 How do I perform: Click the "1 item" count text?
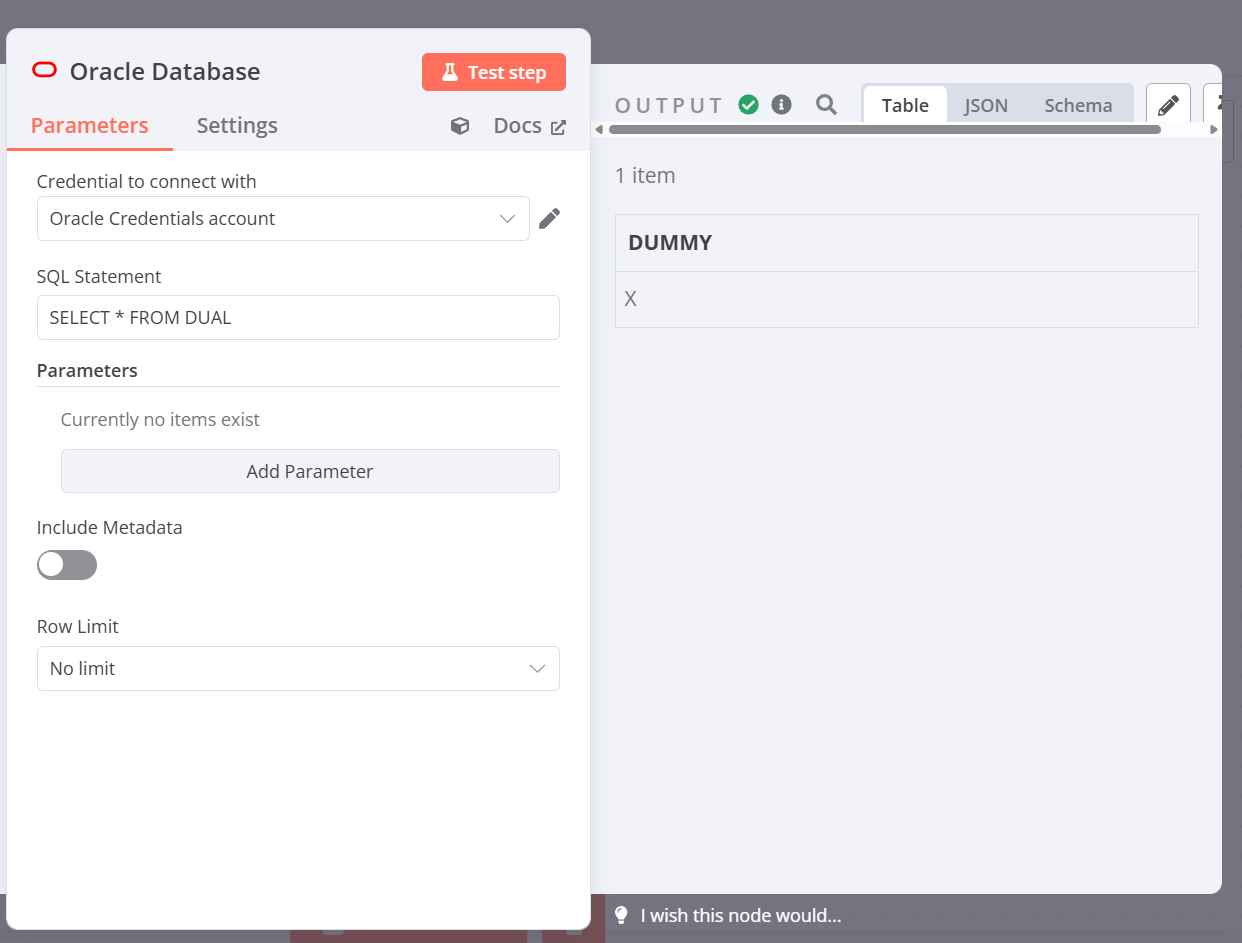(x=645, y=175)
